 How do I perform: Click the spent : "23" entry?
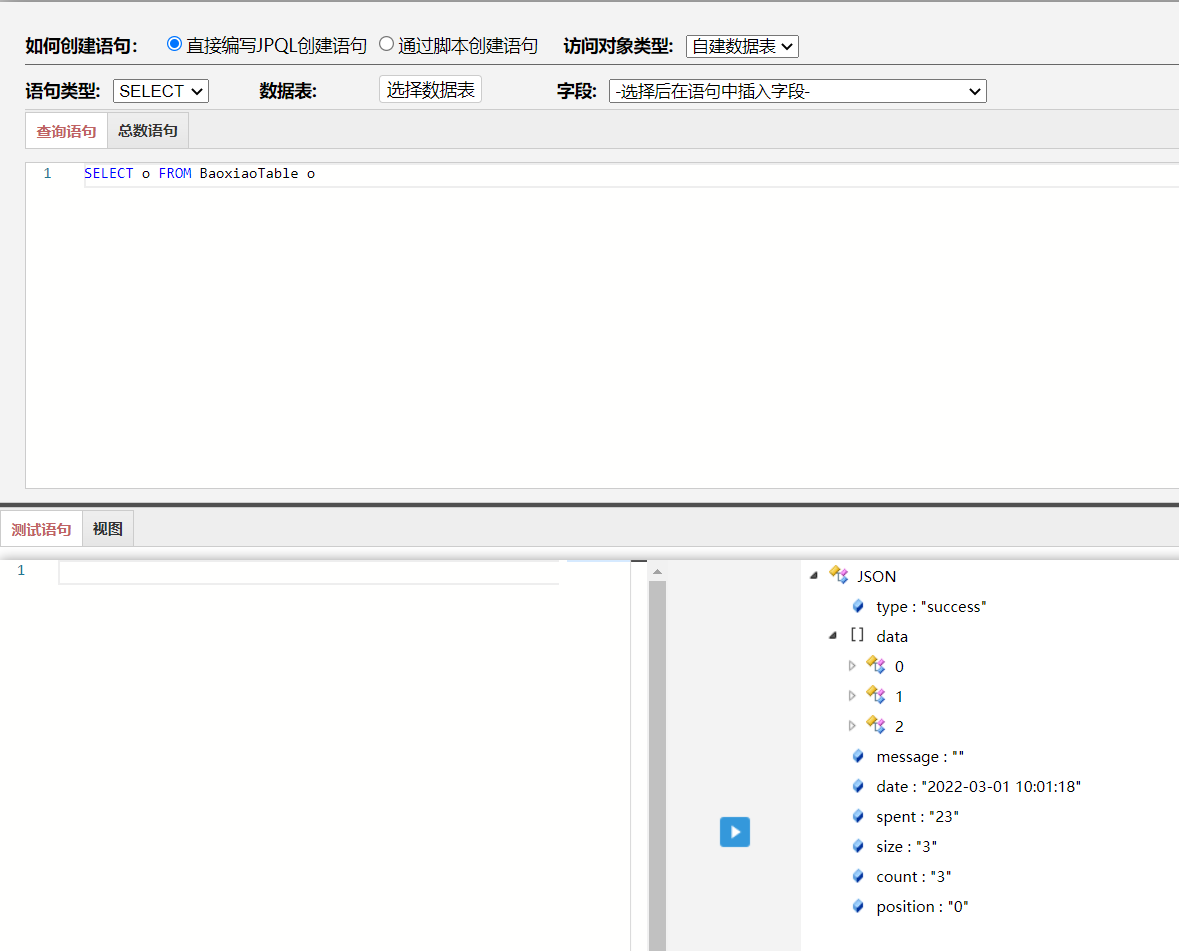(917, 817)
